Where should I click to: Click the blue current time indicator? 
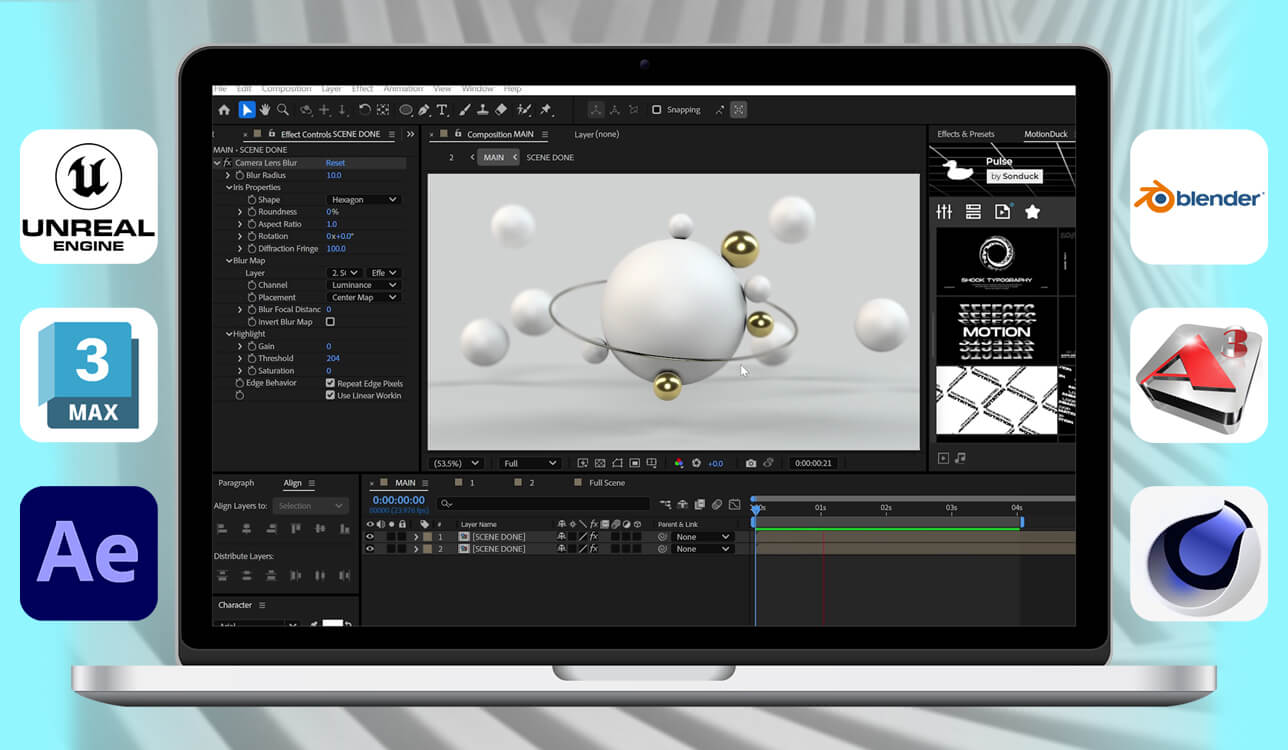pyautogui.click(x=756, y=509)
